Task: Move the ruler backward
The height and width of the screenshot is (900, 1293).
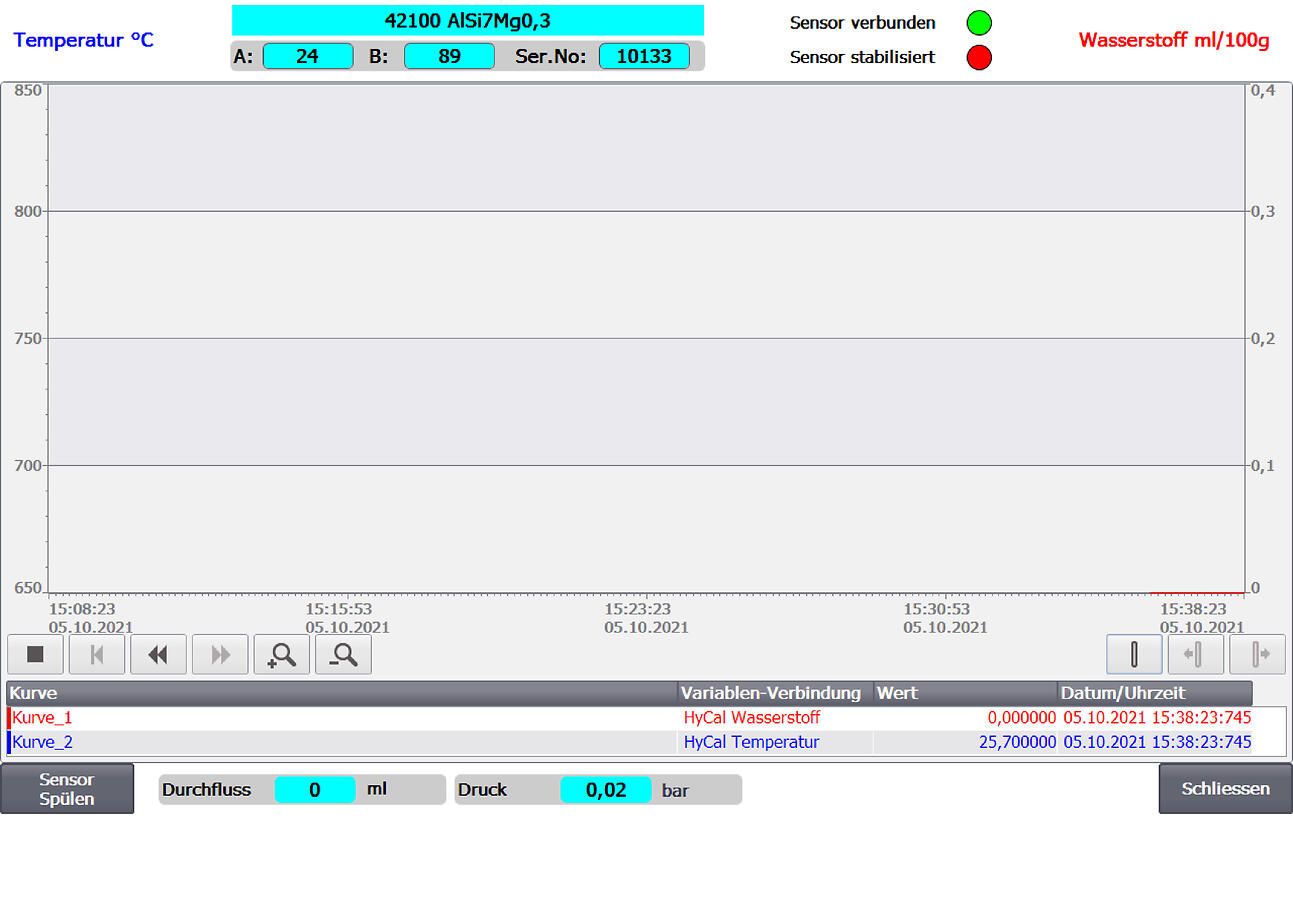Action: coord(1195,655)
